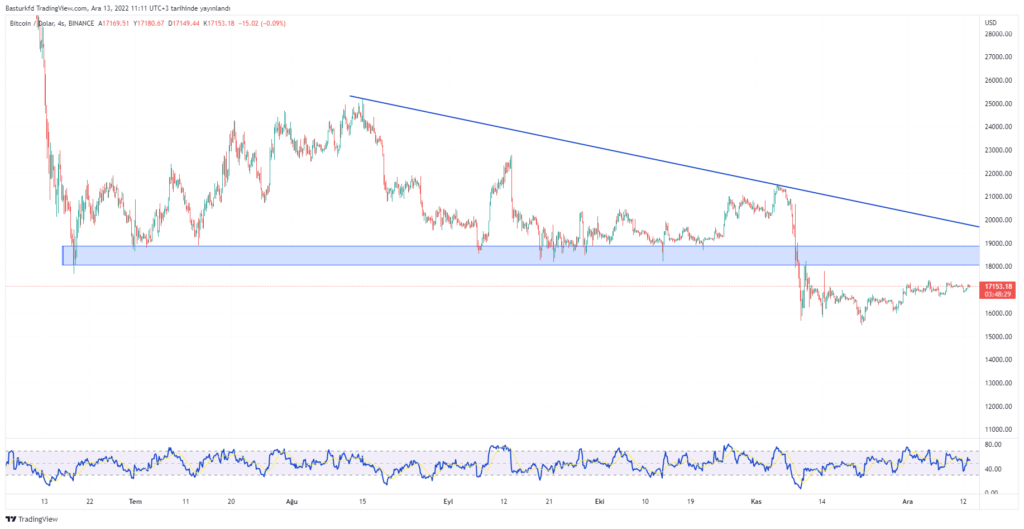
Task: Click the 40.00 level on RSI axis
Action: (994, 469)
